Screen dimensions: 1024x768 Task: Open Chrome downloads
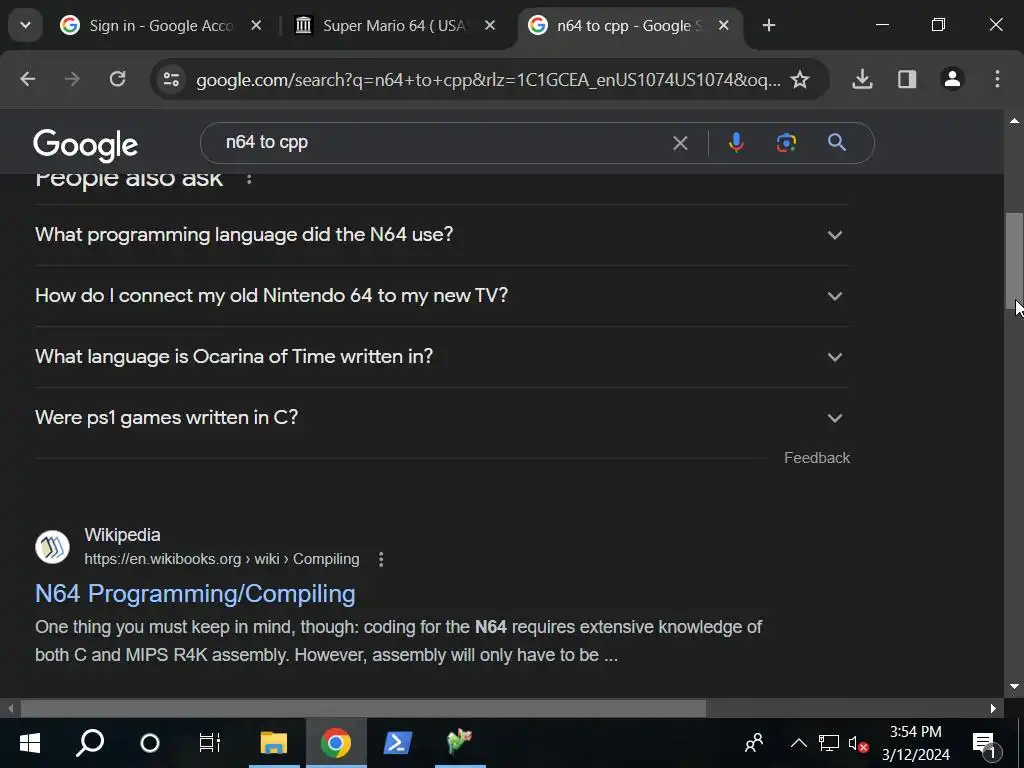tap(862, 79)
